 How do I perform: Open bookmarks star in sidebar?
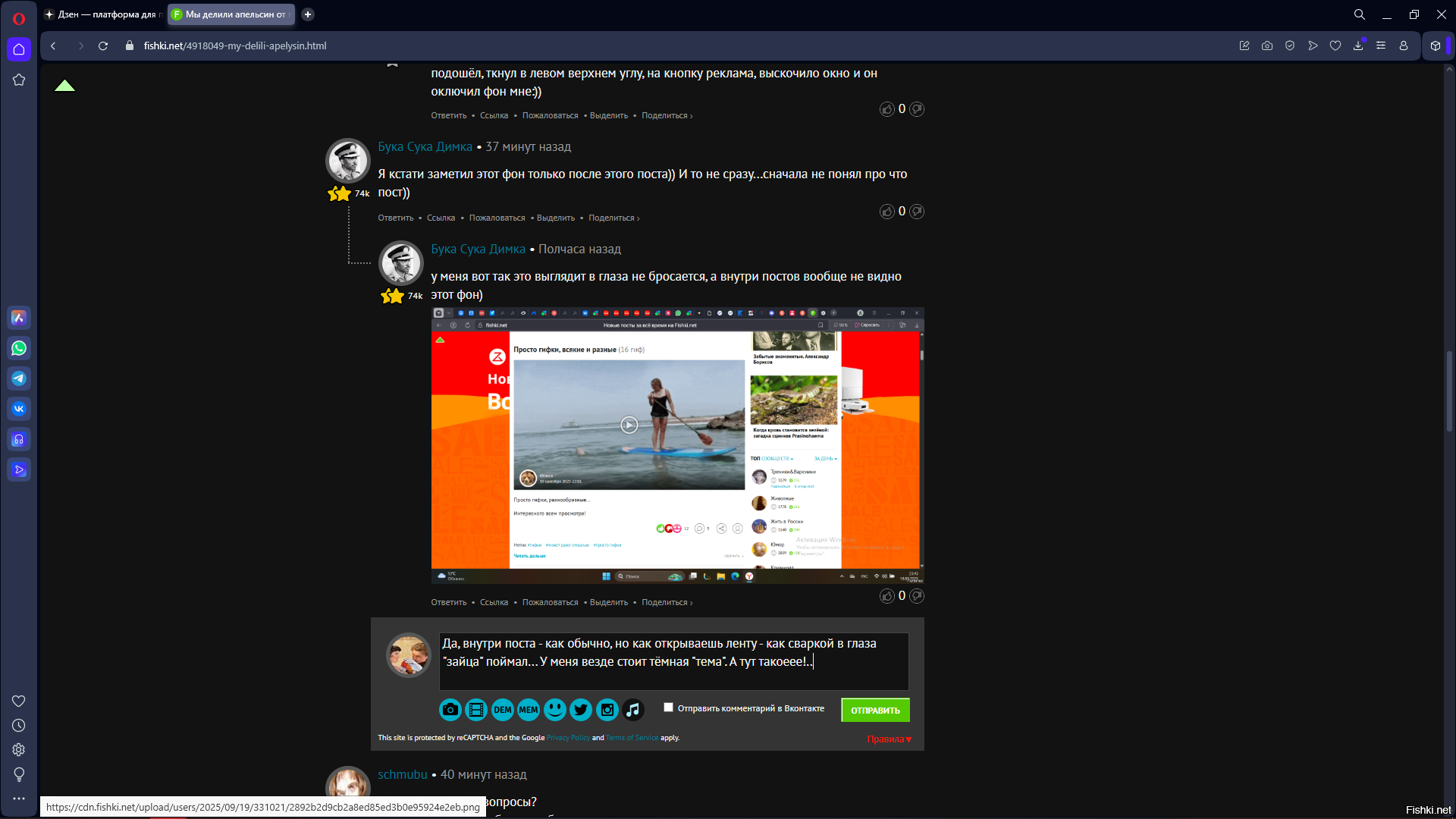coord(19,80)
